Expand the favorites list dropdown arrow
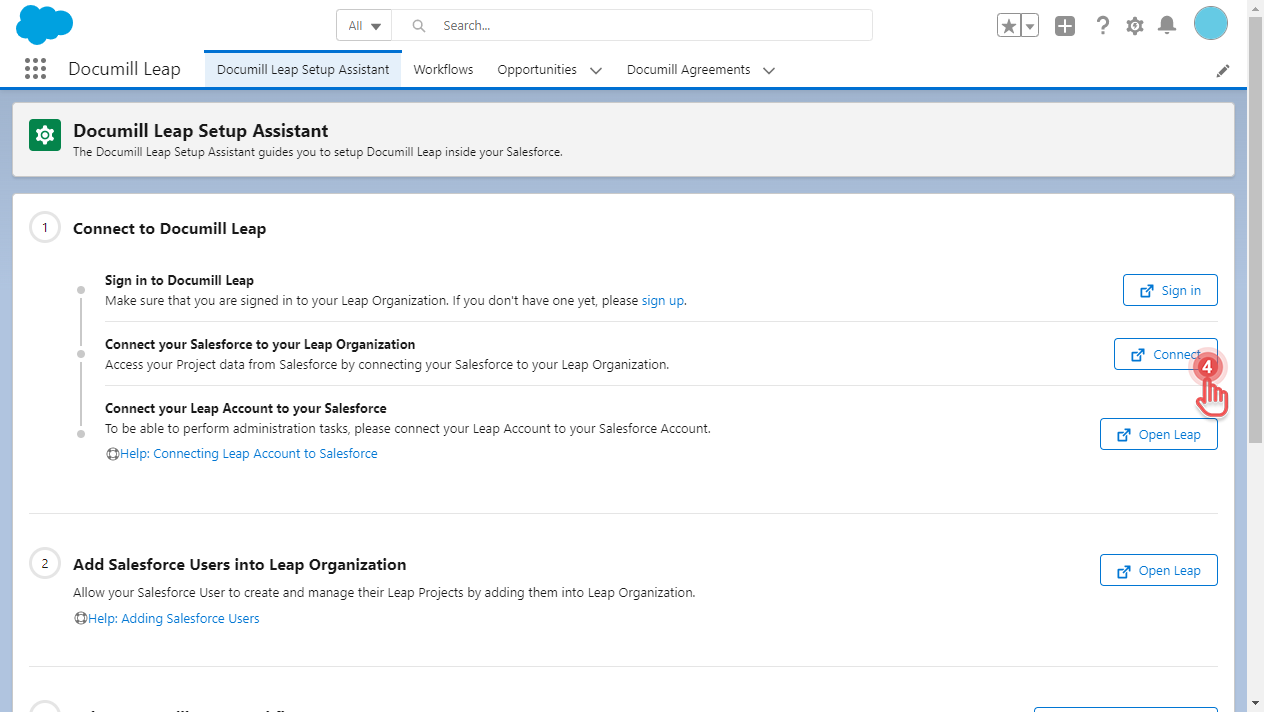The image size is (1264, 712). click(1029, 26)
